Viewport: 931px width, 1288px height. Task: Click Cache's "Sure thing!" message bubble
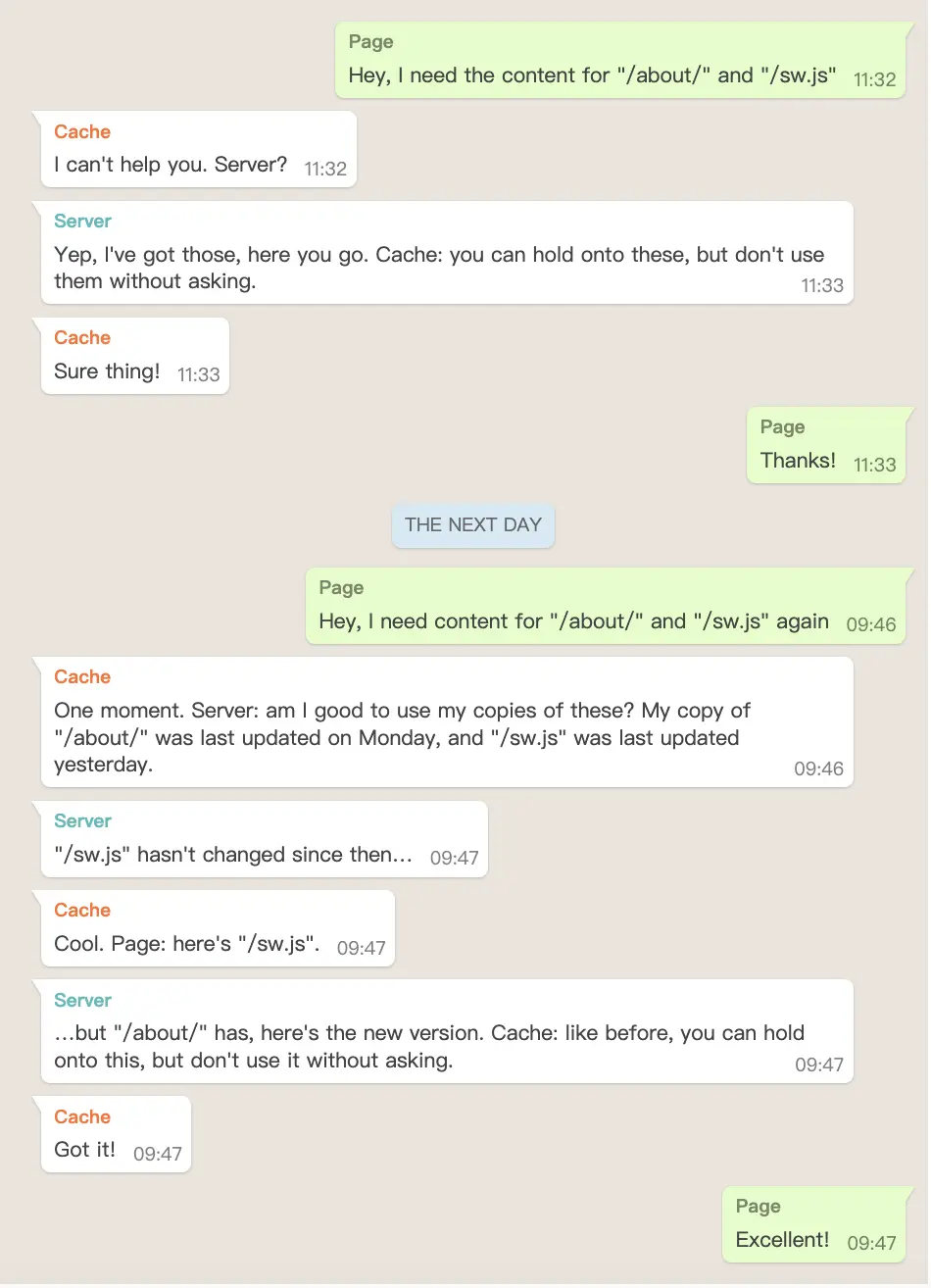point(135,356)
